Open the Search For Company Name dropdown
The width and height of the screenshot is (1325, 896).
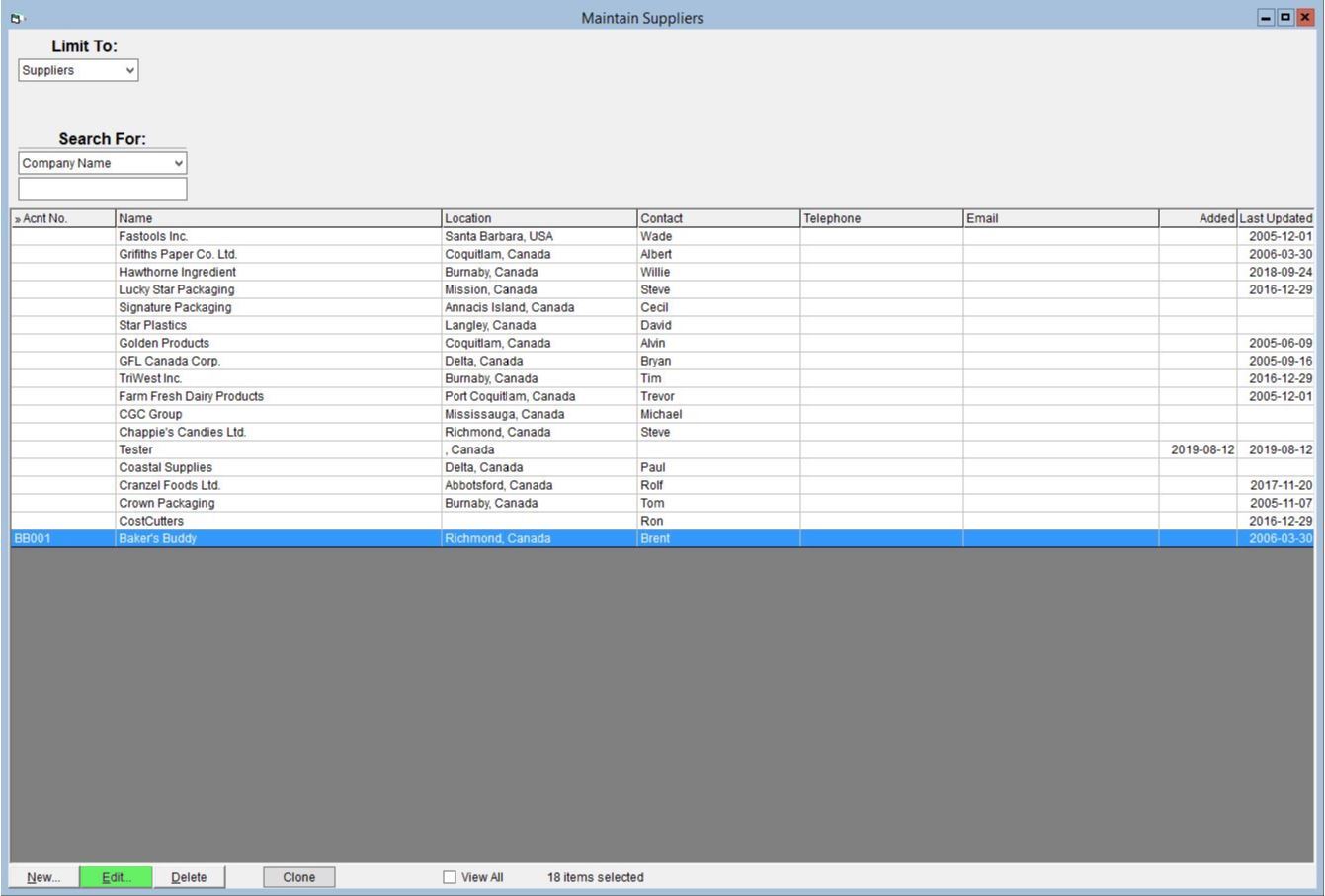pyautogui.click(x=103, y=163)
